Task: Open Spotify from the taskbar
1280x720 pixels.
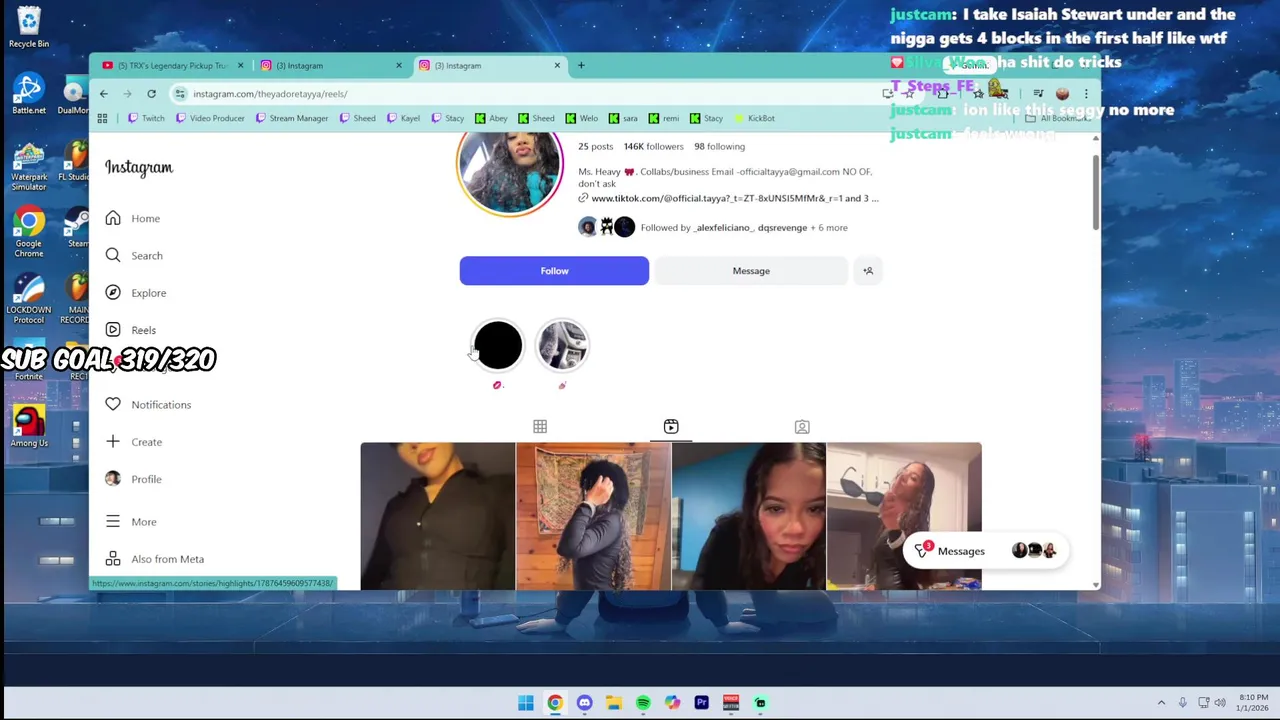Action: click(643, 703)
